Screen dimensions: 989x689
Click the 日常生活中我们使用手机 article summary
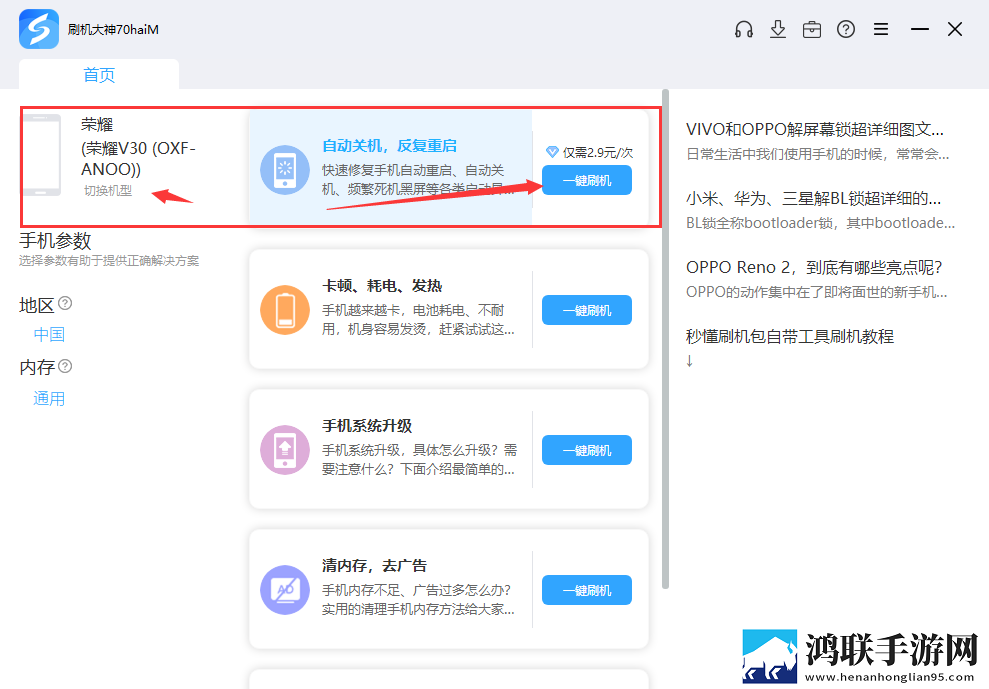coord(817,154)
